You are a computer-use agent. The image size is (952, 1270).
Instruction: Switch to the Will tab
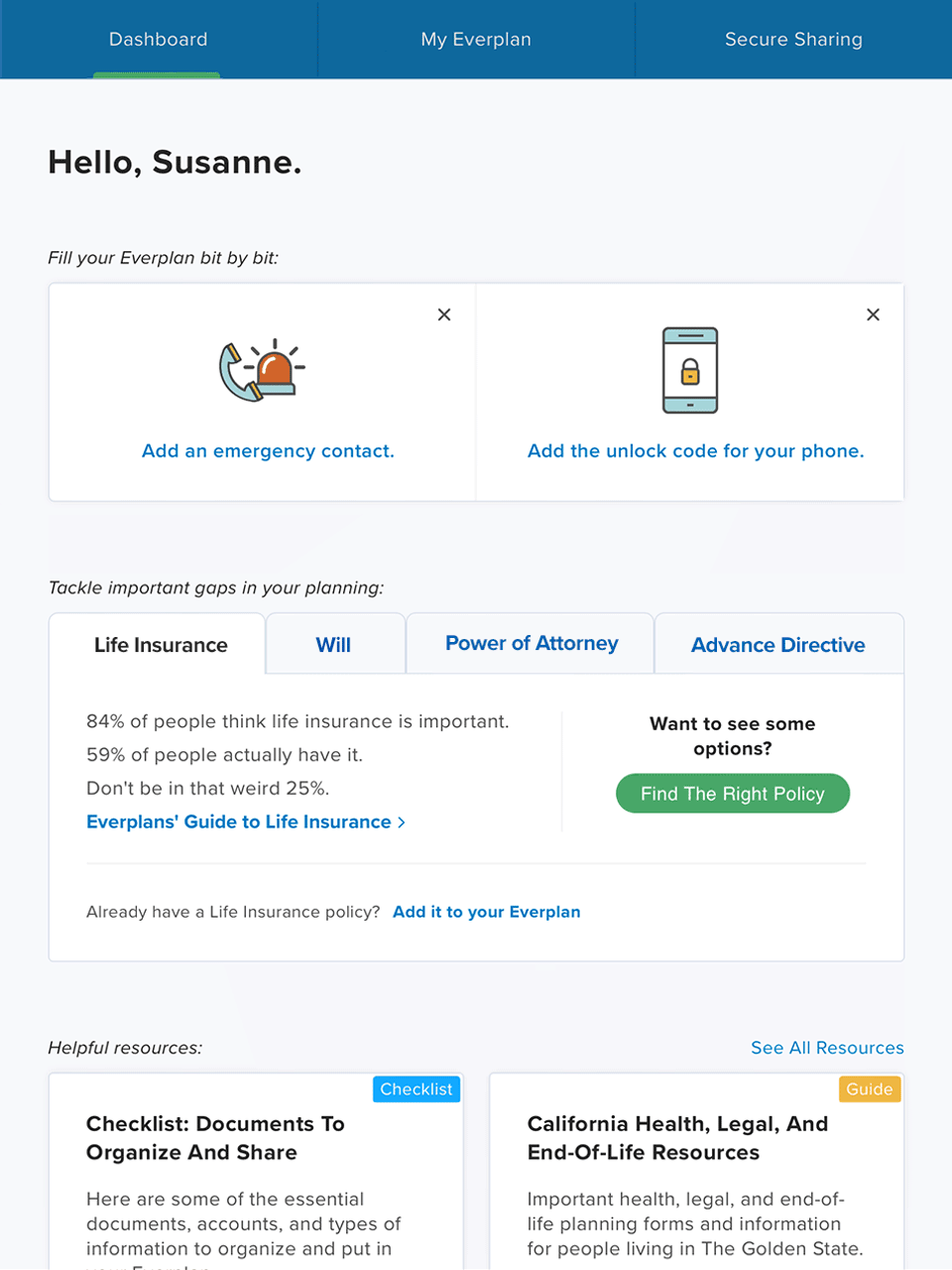(x=334, y=644)
